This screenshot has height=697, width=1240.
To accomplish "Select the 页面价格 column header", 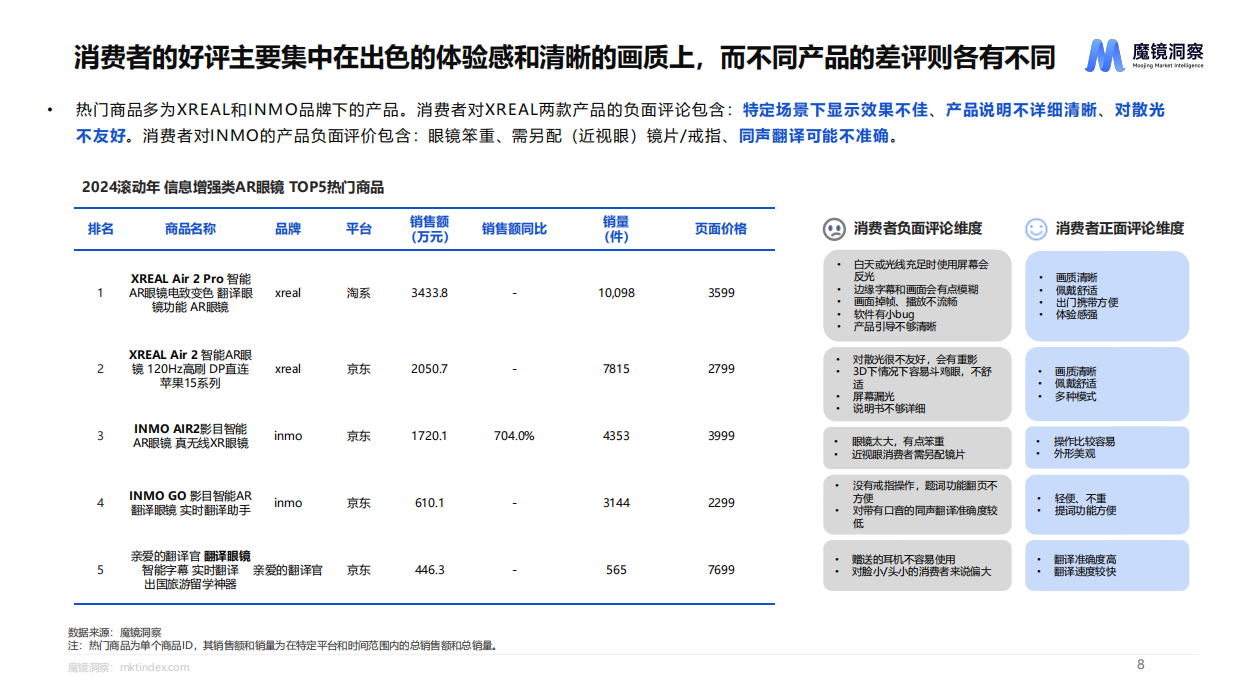I will pyautogui.click(x=721, y=229).
